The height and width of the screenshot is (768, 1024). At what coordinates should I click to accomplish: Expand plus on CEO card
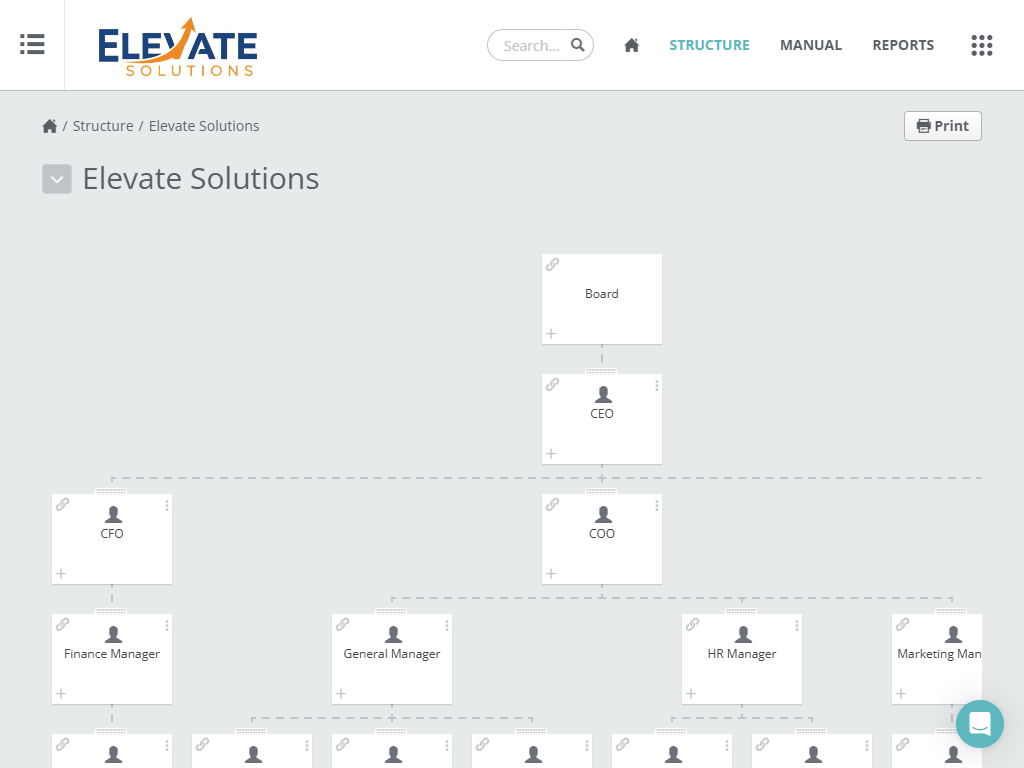click(551, 453)
